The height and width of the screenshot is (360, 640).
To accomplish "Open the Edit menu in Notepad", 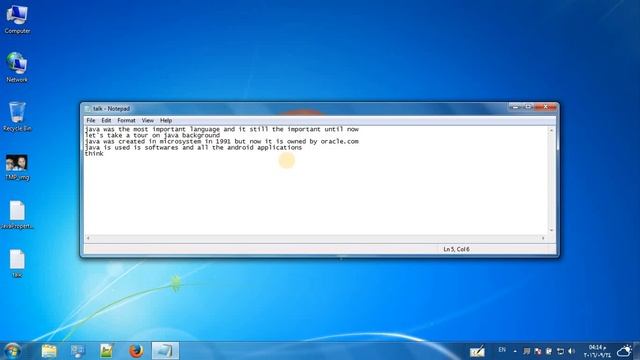I will coord(106,120).
